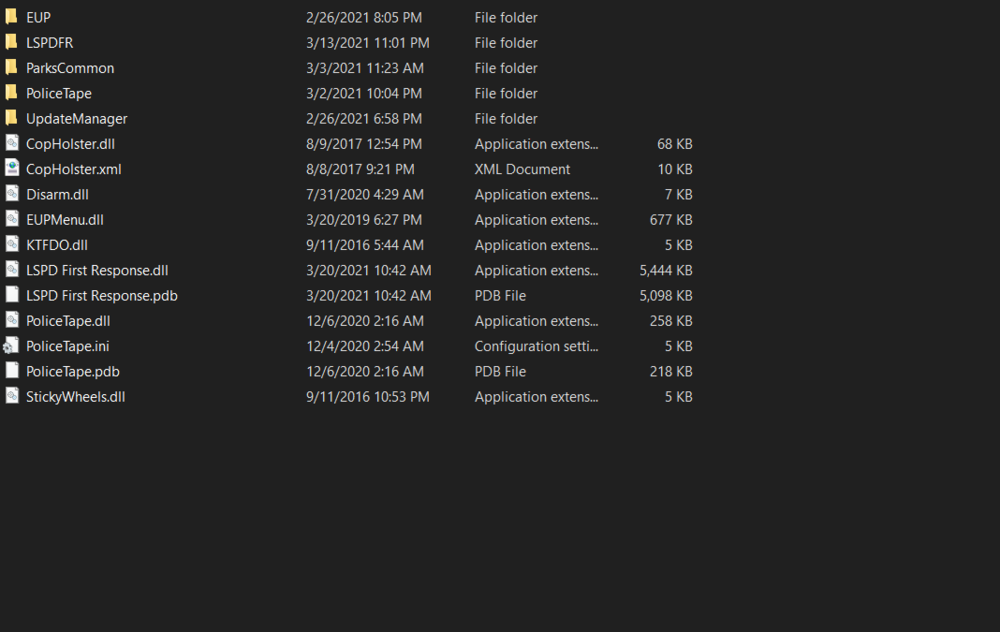Click the configuration icon beside PoliceTape.ini
The width and height of the screenshot is (1000, 632).
pos(12,345)
